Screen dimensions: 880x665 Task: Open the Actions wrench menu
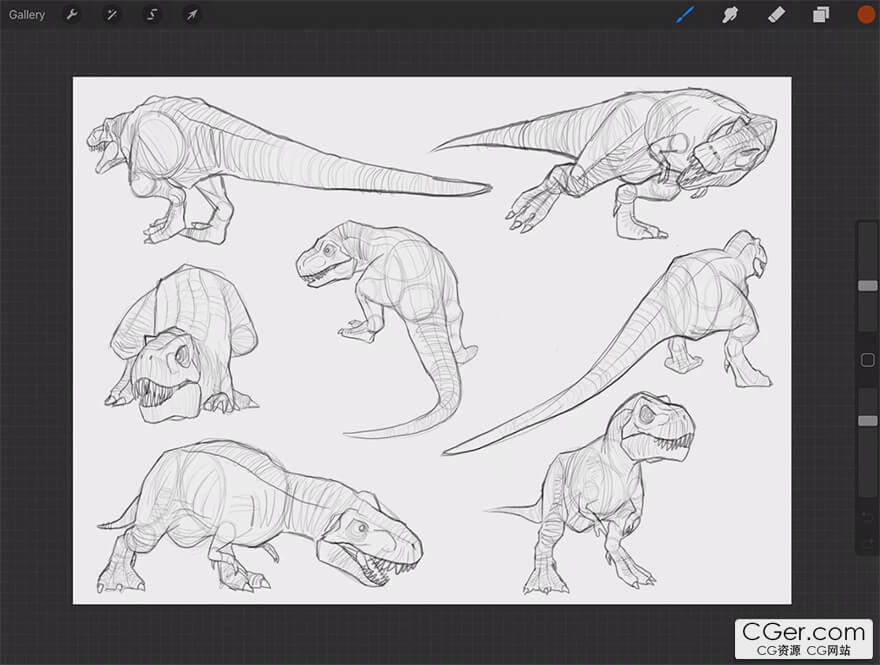71,15
